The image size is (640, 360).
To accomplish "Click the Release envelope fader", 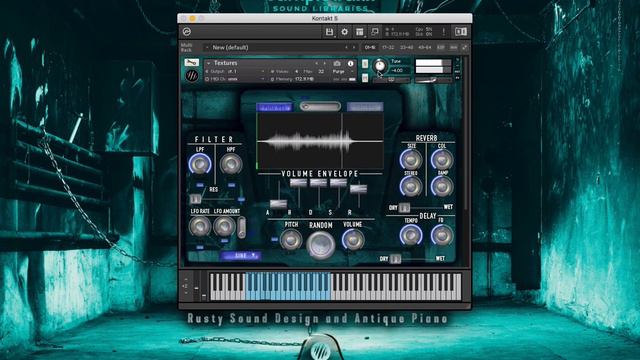I will click(358, 189).
